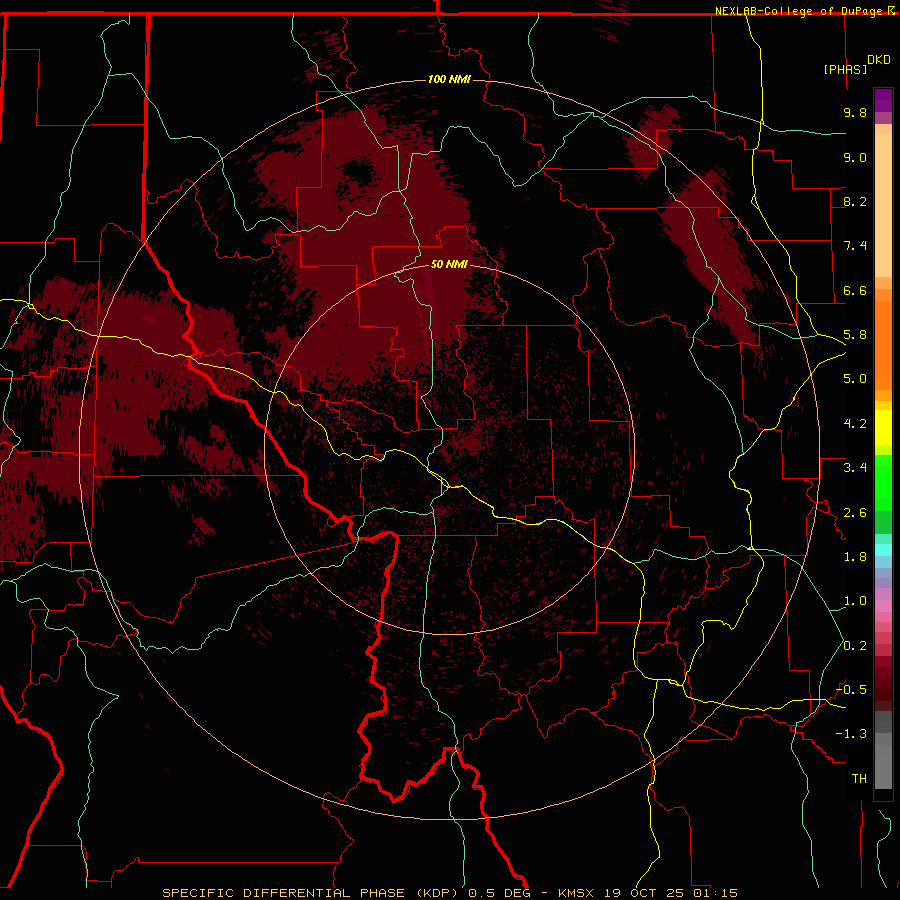Image resolution: width=900 pixels, height=900 pixels.
Task: Click the 0.2 legend value
Action: pos(855,646)
